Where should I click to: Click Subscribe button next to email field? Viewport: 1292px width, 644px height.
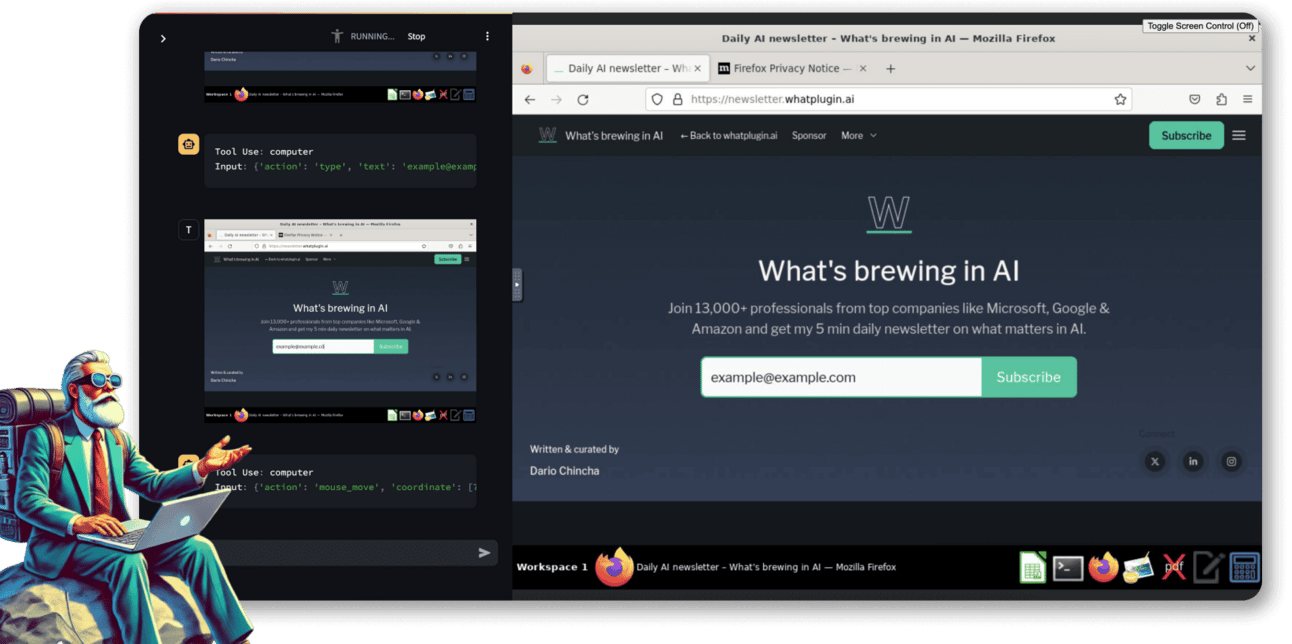click(1029, 377)
